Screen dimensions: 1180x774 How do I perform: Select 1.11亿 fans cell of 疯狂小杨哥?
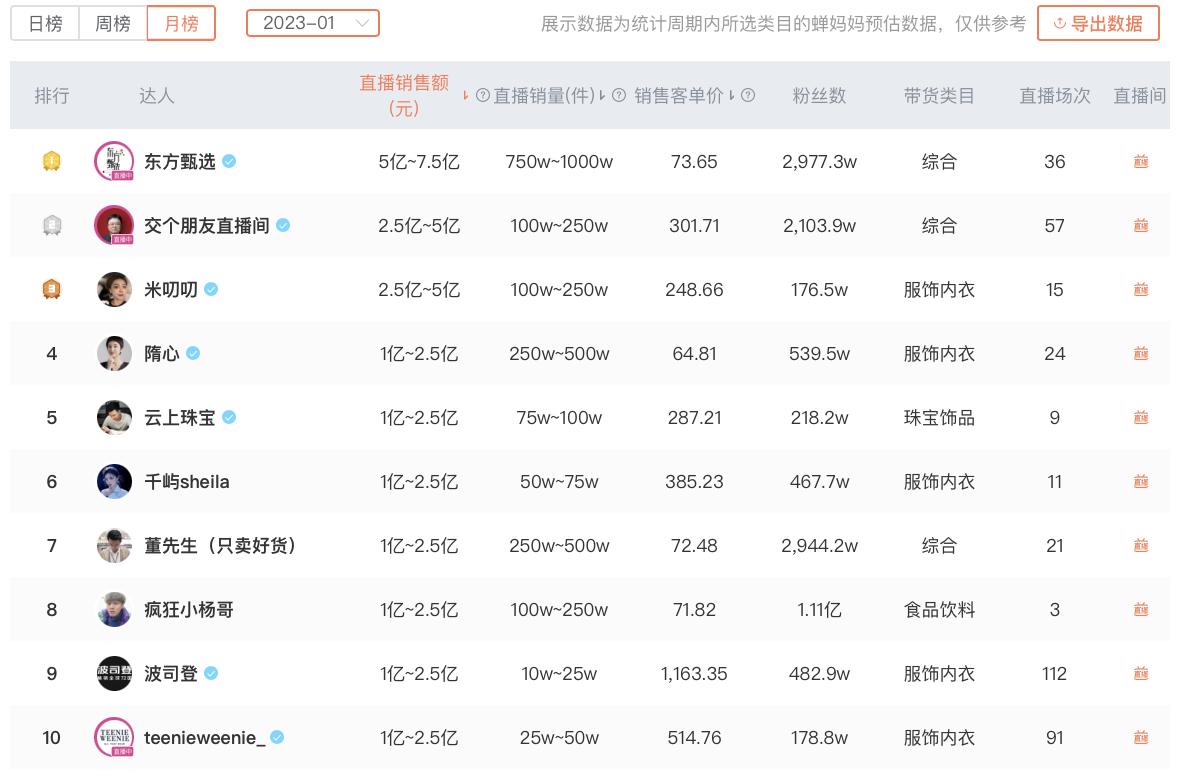[820, 609]
